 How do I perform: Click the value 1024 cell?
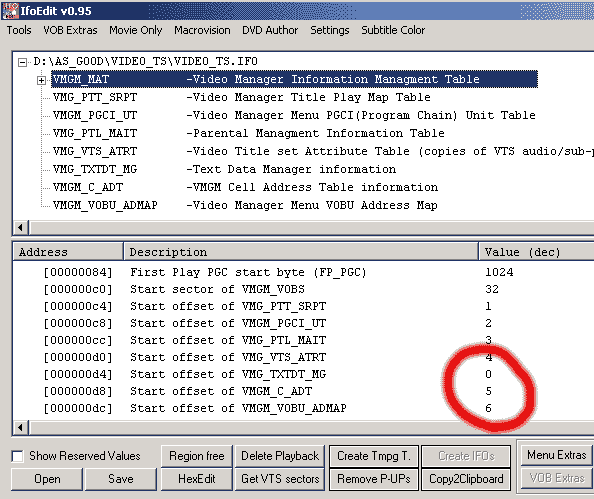pyautogui.click(x=499, y=272)
